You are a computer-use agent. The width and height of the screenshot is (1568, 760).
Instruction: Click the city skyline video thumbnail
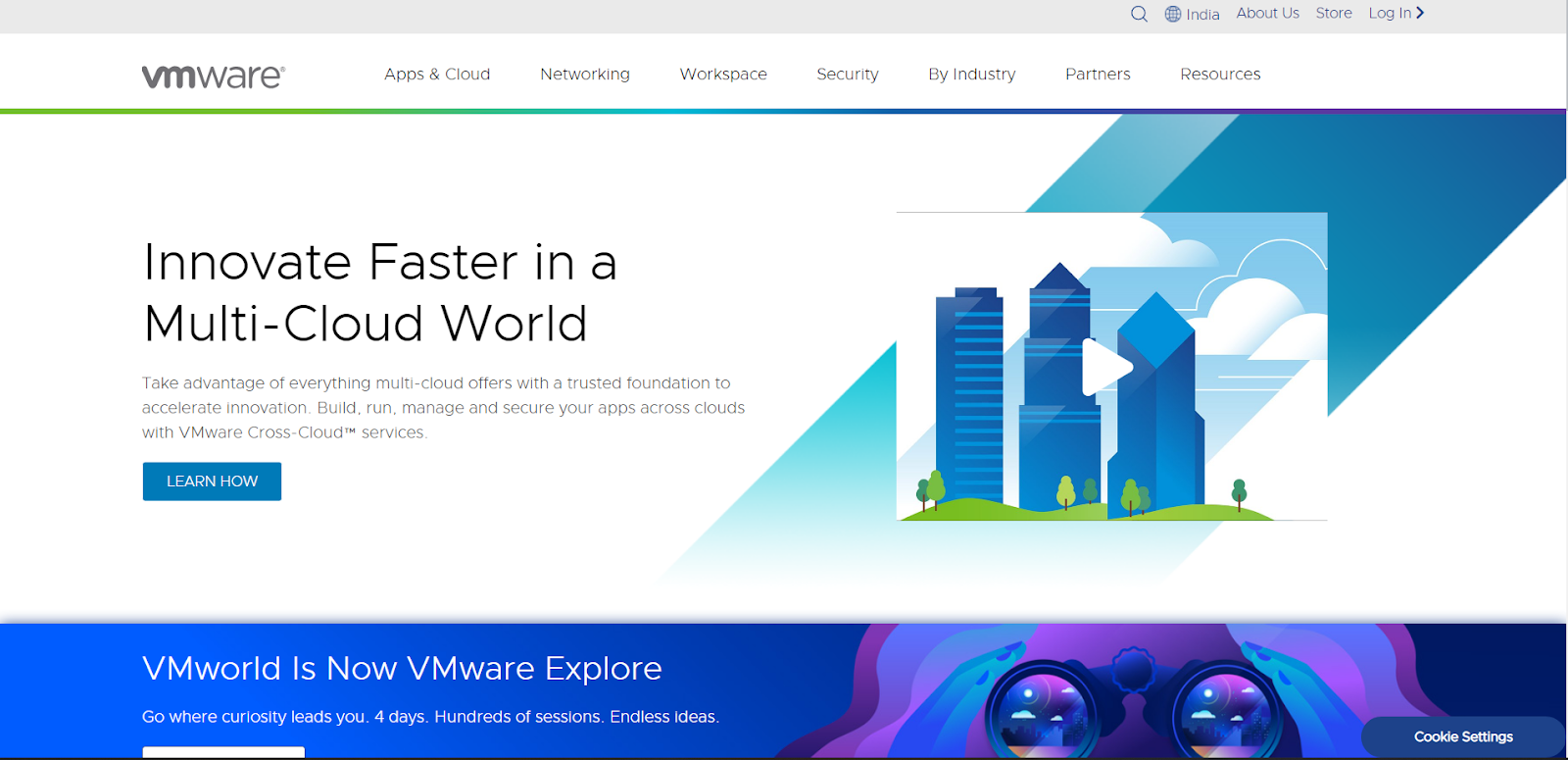pyautogui.click(x=1111, y=366)
